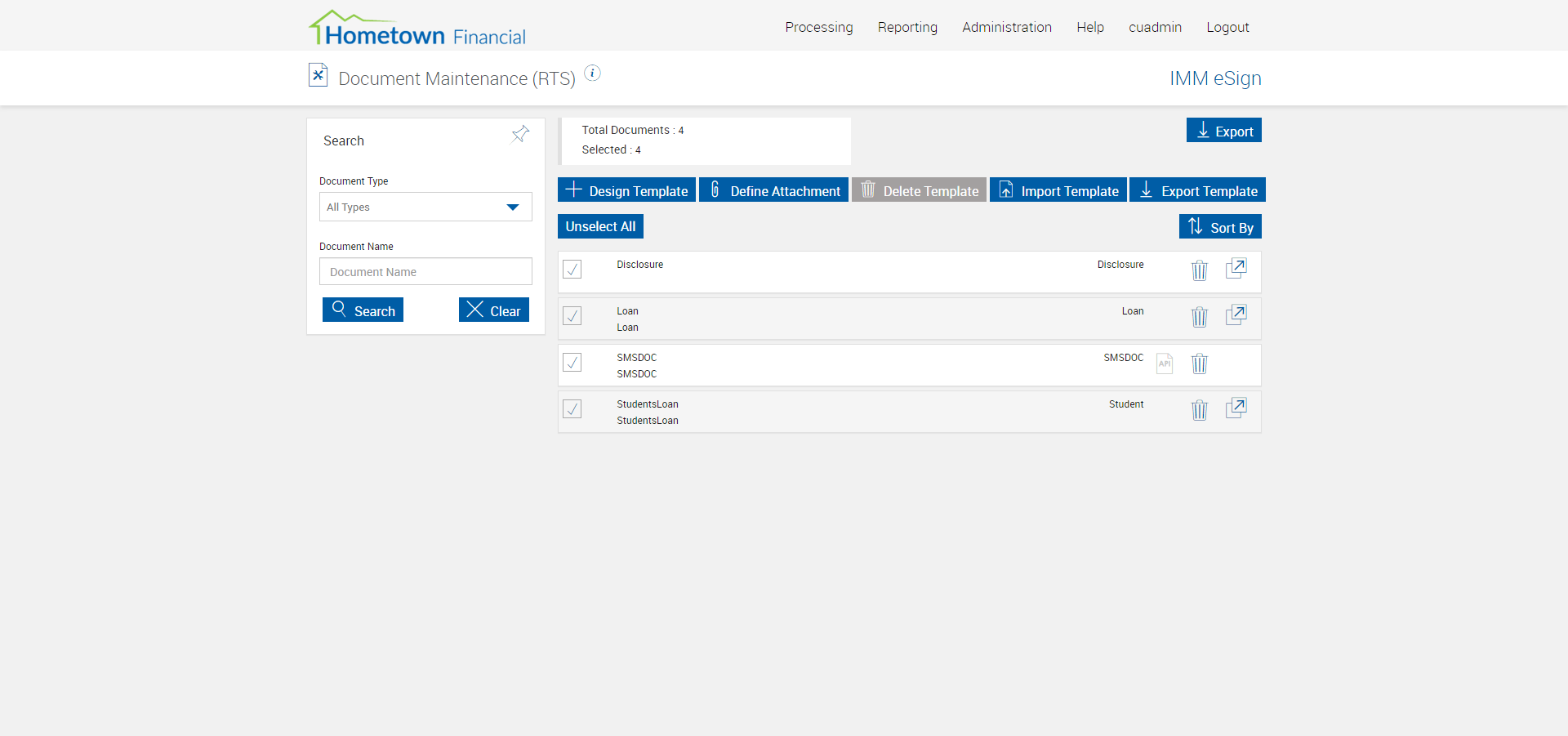The width and height of the screenshot is (1568, 736).
Task: Click the API icon in SMSDOC row
Action: [1165, 364]
